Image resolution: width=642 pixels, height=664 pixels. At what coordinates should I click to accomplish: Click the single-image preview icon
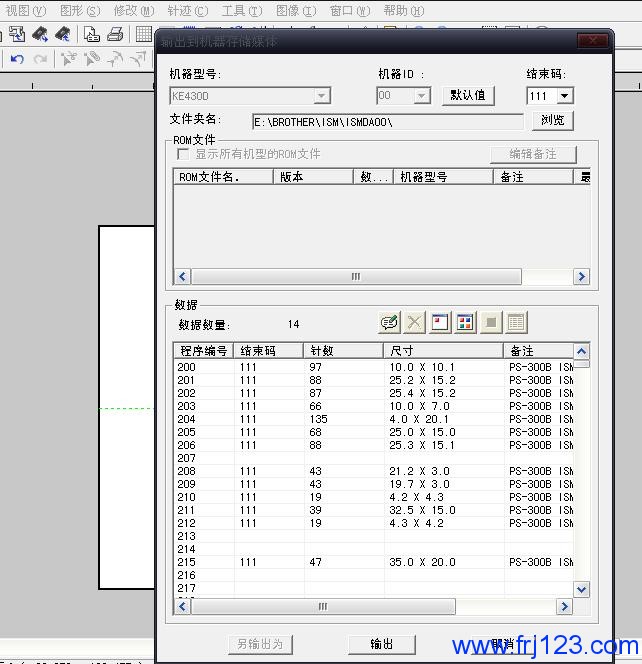point(441,322)
